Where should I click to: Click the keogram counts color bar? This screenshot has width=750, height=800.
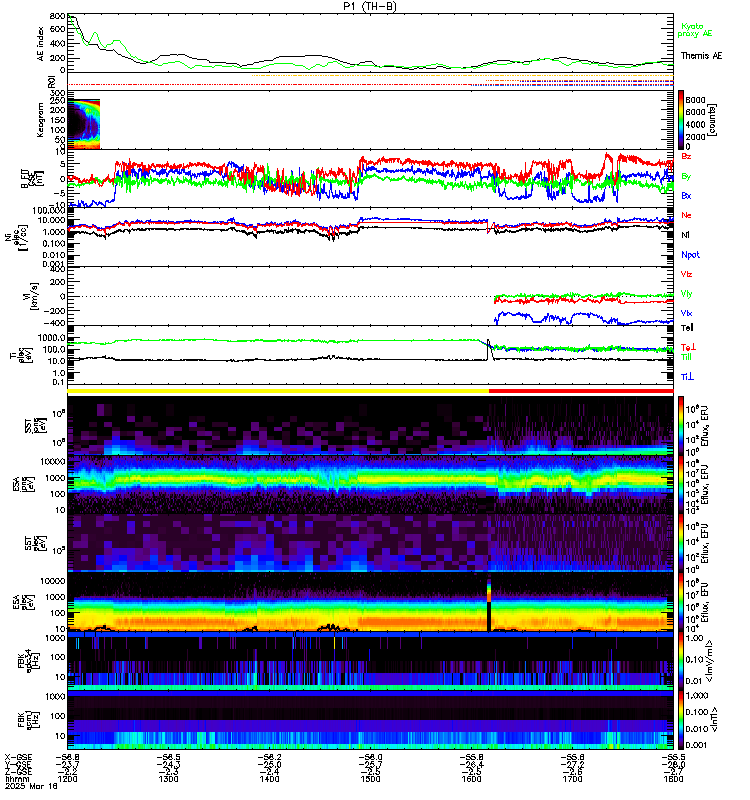(681, 119)
